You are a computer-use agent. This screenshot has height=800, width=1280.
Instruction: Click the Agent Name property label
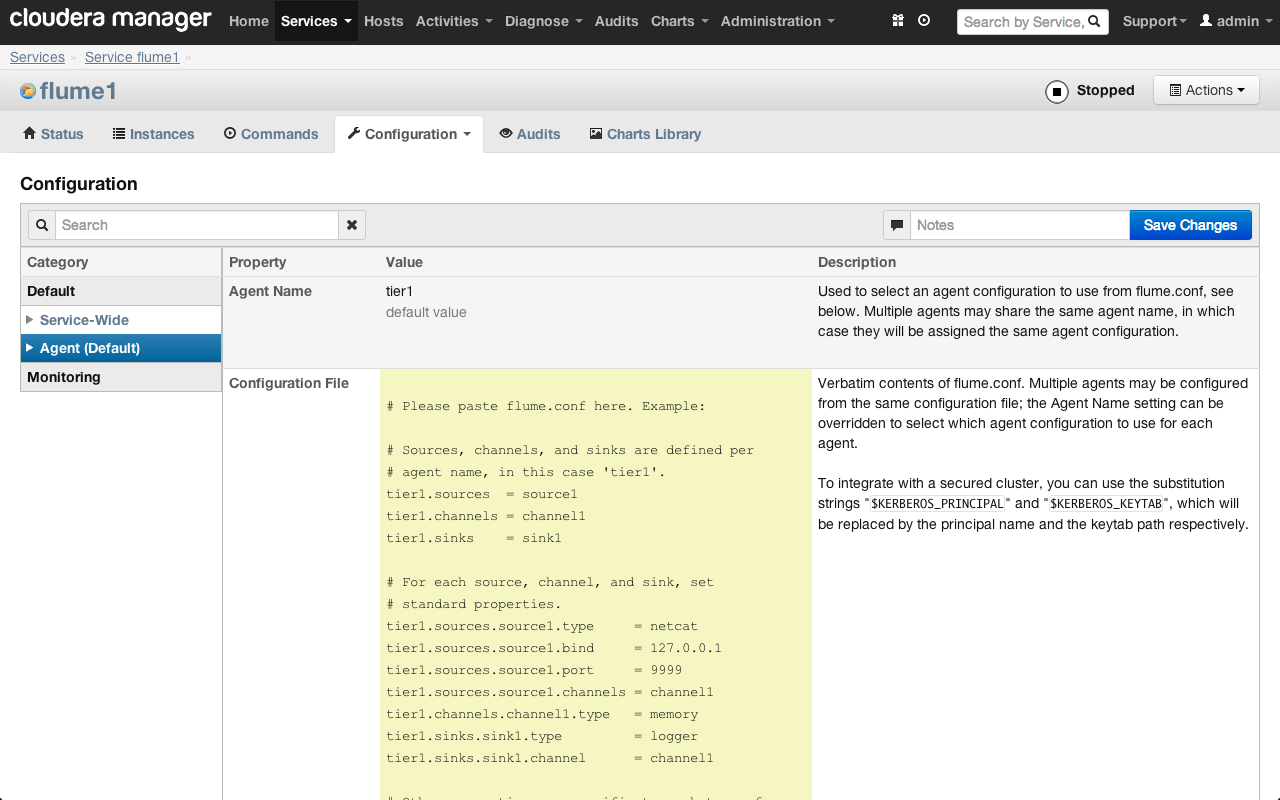(x=270, y=291)
